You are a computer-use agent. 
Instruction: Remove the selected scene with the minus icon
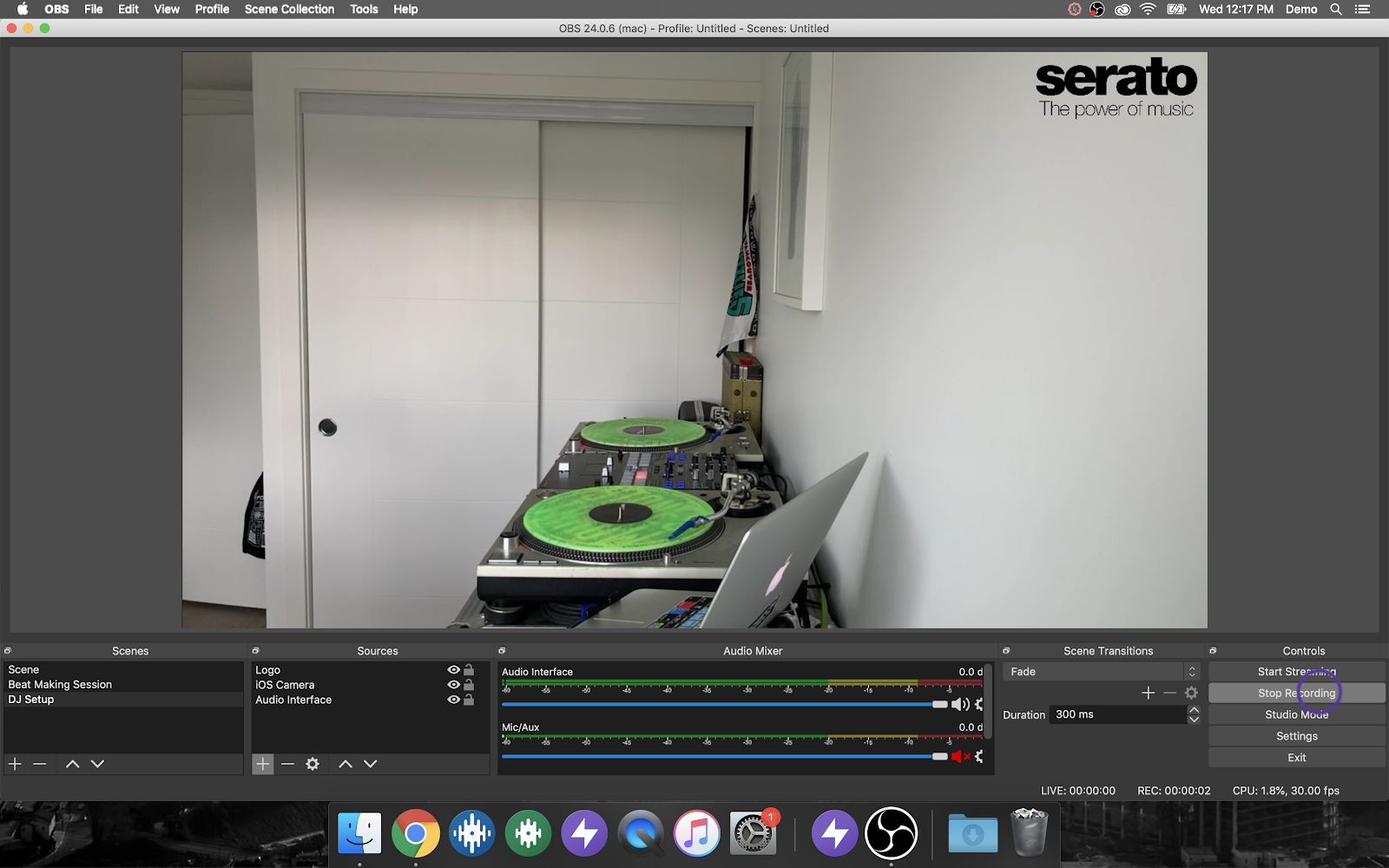(x=40, y=764)
